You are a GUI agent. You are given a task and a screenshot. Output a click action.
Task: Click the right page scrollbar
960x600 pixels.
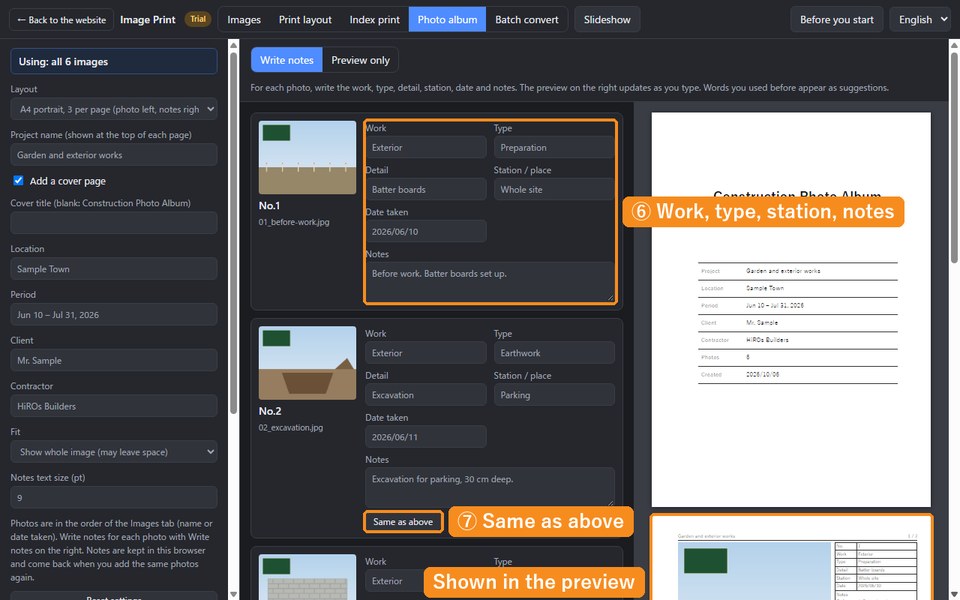pos(954,157)
